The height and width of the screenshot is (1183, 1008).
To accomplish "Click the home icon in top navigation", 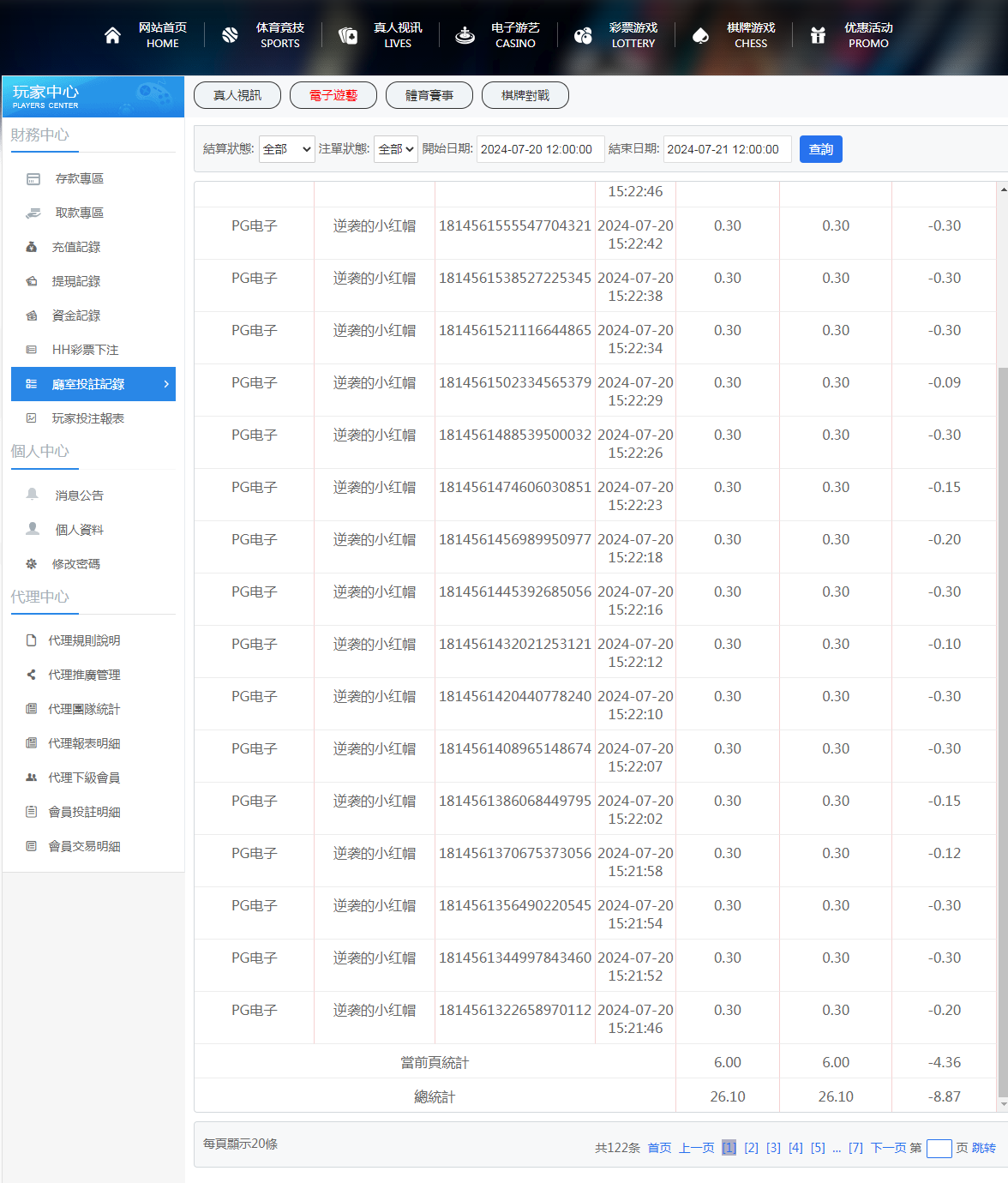I will click(x=112, y=35).
